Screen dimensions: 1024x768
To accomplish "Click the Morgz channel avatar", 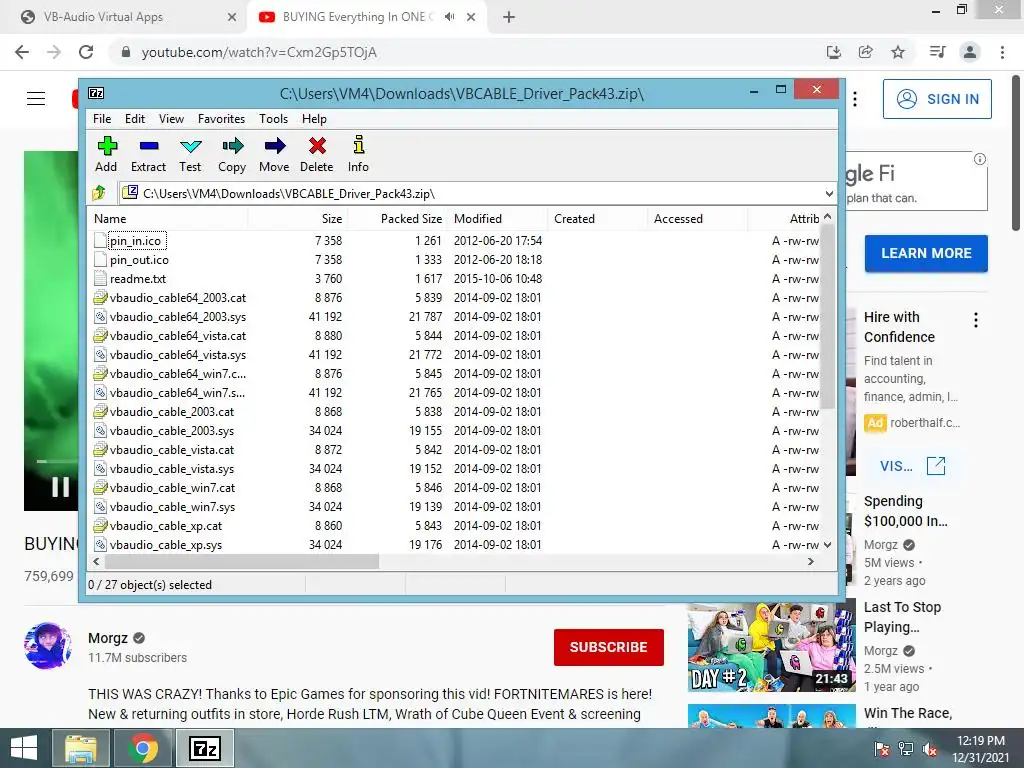I will pyautogui.click(x=48, y=646).
